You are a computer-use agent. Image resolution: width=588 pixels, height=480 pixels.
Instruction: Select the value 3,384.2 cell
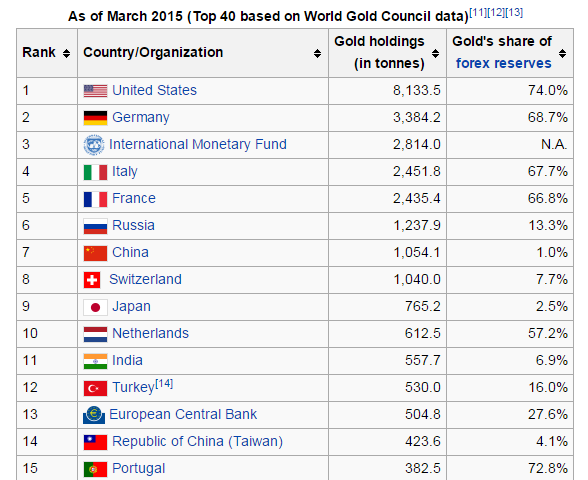(x=387, y=118)
